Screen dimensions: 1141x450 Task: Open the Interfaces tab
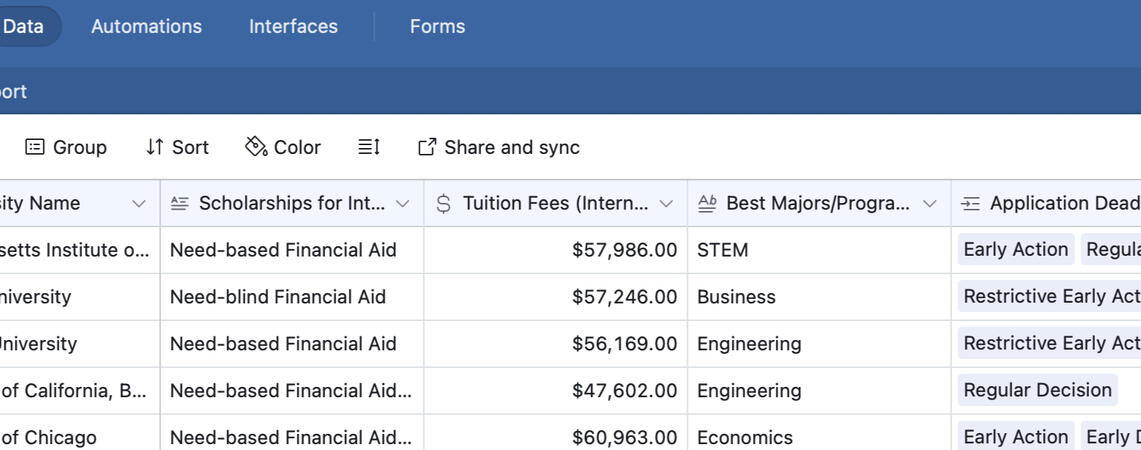pyautogui.click(x=293, y=26)
